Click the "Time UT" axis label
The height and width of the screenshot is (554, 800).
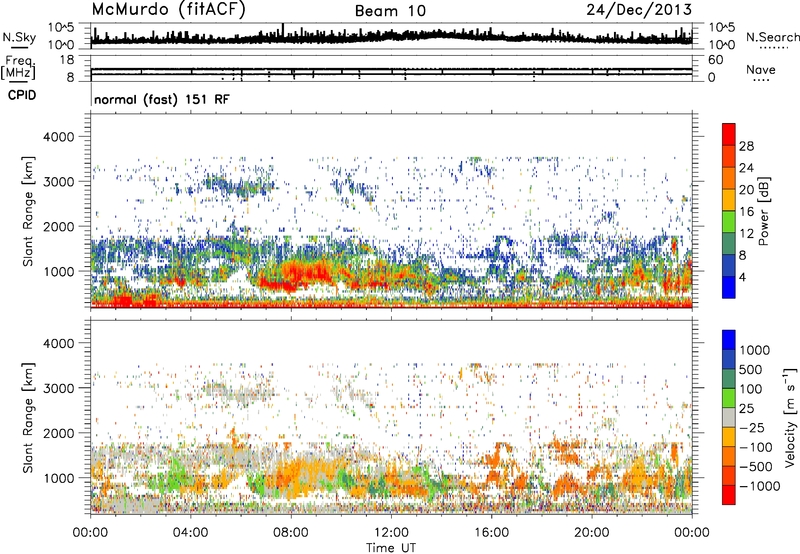tap(391, 548)
